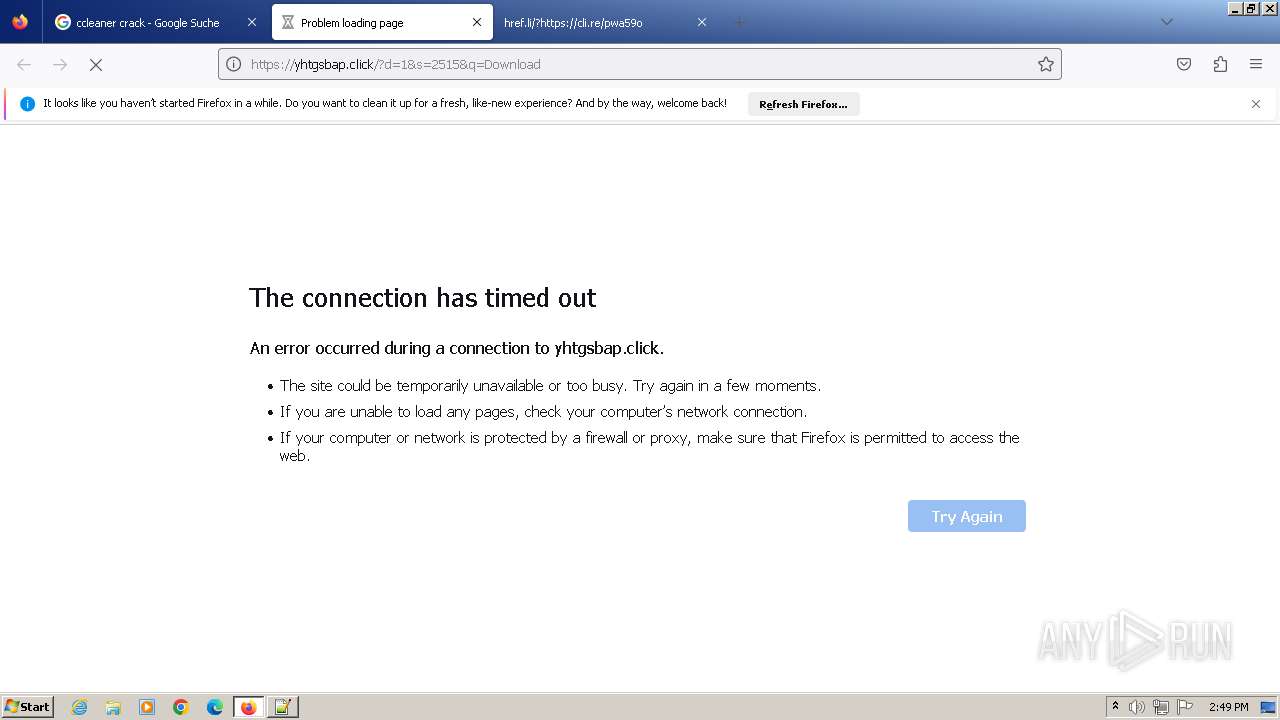Click the 'firewall or proxy' bullet text

coord(649,446)
